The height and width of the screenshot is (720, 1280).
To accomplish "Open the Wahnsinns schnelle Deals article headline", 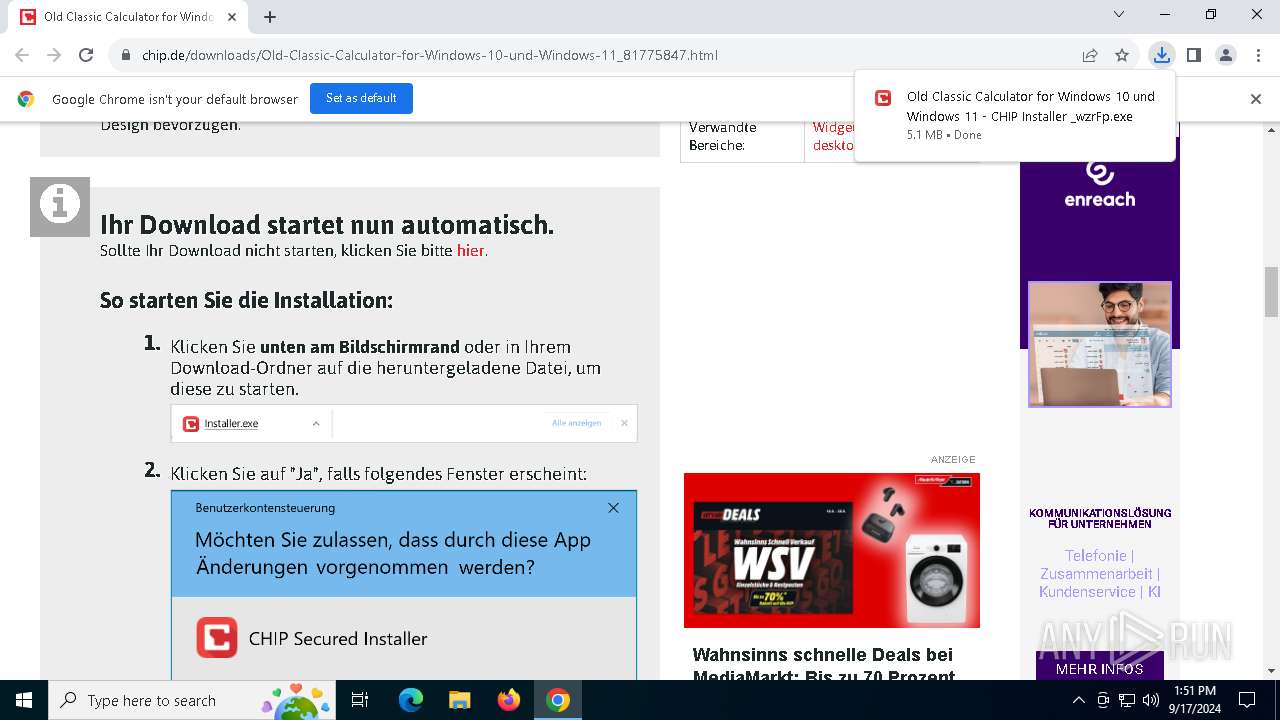I will [x=823, y=665].
